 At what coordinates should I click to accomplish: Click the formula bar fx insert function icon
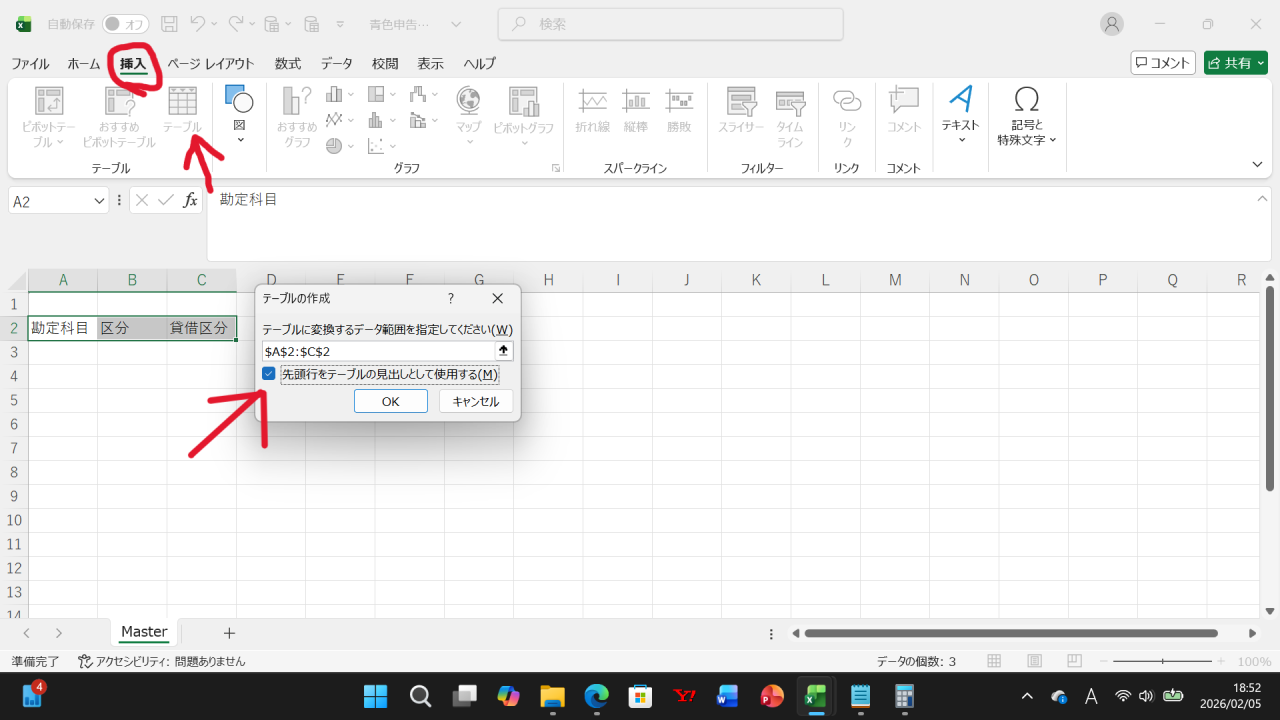click(190, 201)
